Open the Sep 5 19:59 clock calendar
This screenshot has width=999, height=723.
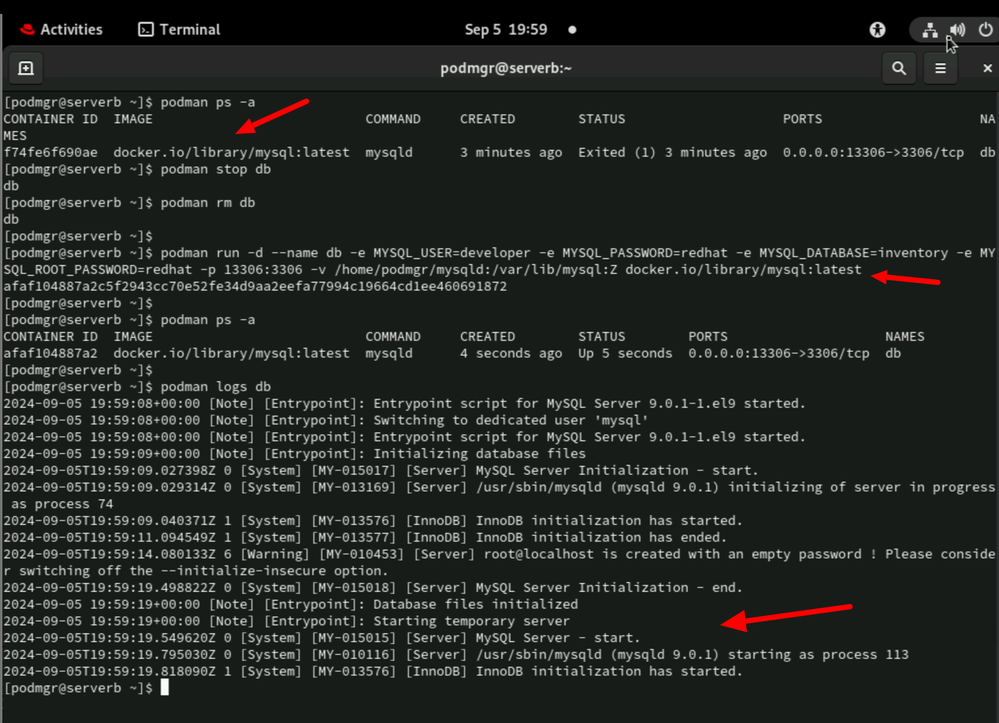coord(506,30)
